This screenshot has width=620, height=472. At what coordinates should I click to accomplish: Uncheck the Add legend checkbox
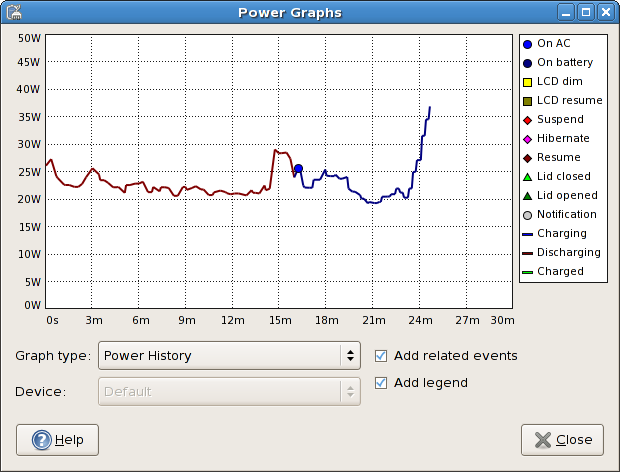[x=381, y=383]
